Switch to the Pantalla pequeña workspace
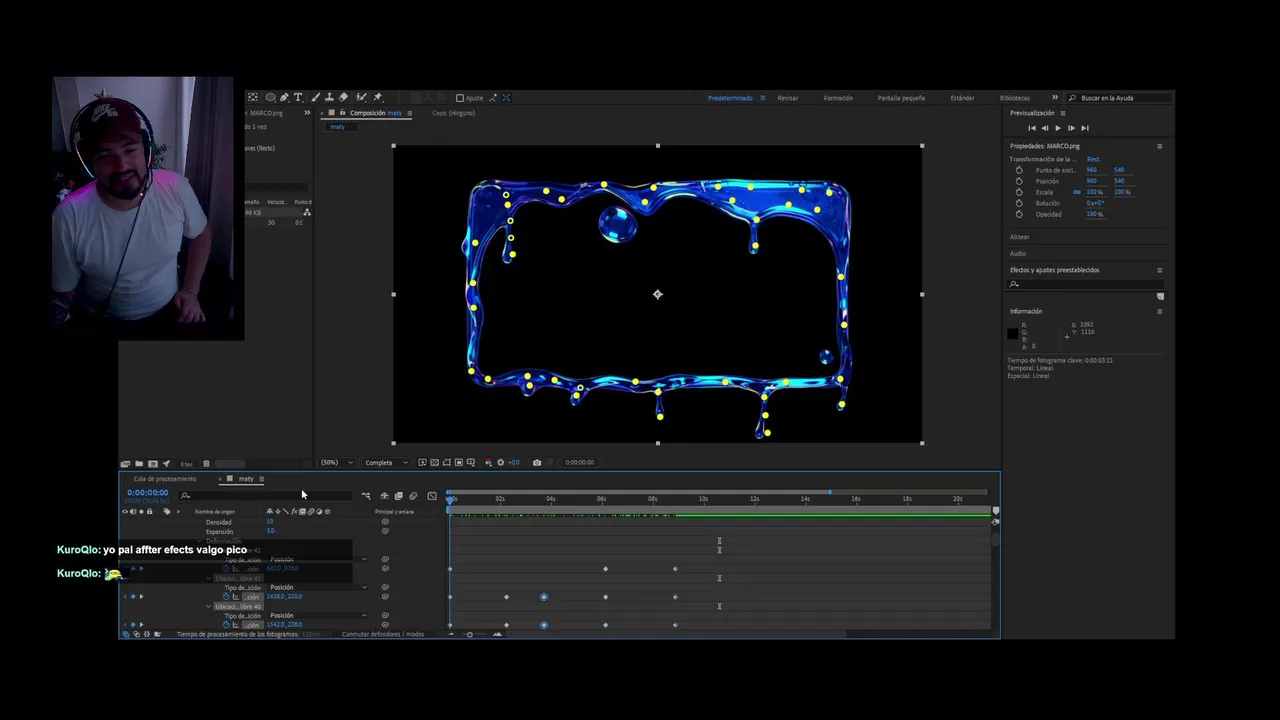 [x=901, y=98]
